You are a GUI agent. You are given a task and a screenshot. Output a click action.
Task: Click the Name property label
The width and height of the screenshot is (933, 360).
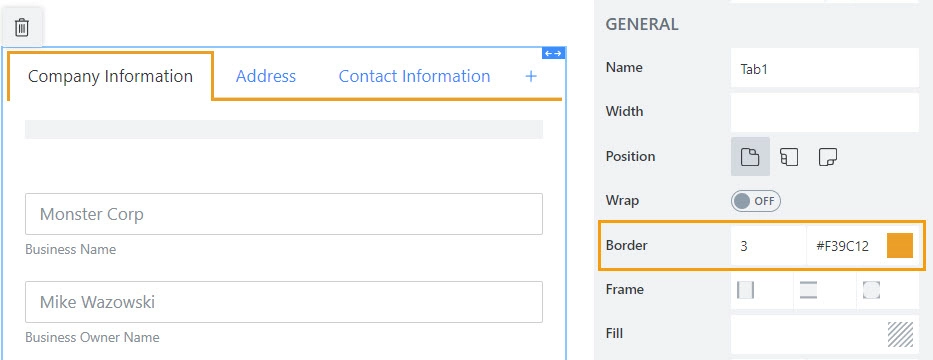[624, 67]
